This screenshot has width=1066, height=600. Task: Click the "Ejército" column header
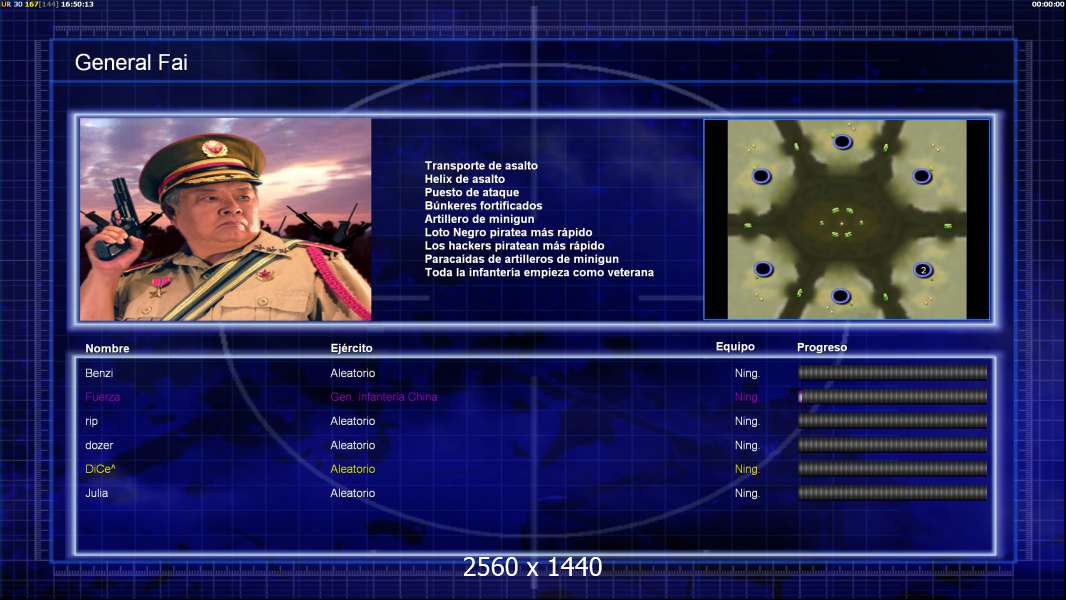pos(351,348)
